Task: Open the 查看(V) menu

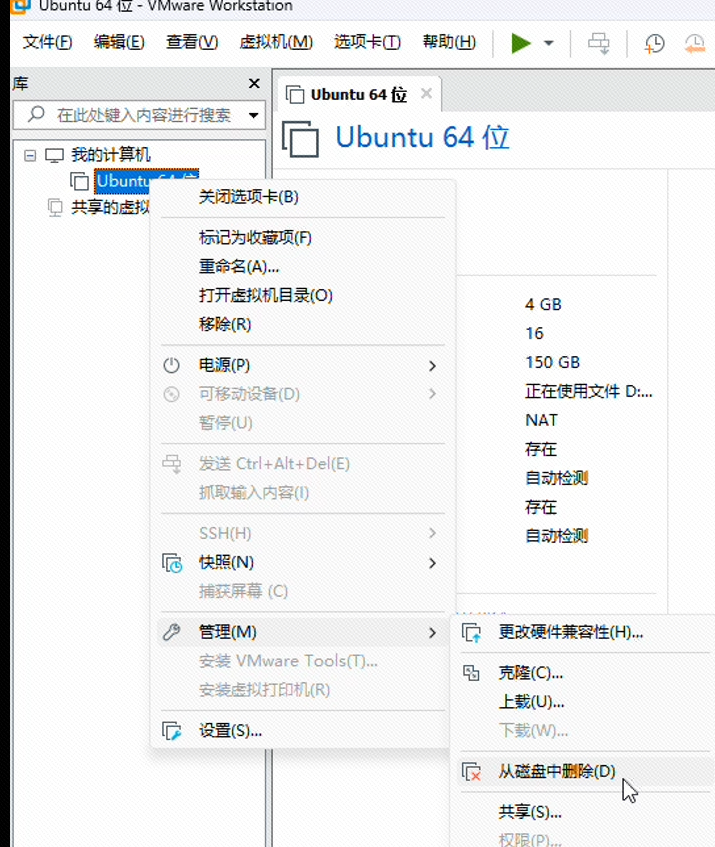Action: [192, 42]
